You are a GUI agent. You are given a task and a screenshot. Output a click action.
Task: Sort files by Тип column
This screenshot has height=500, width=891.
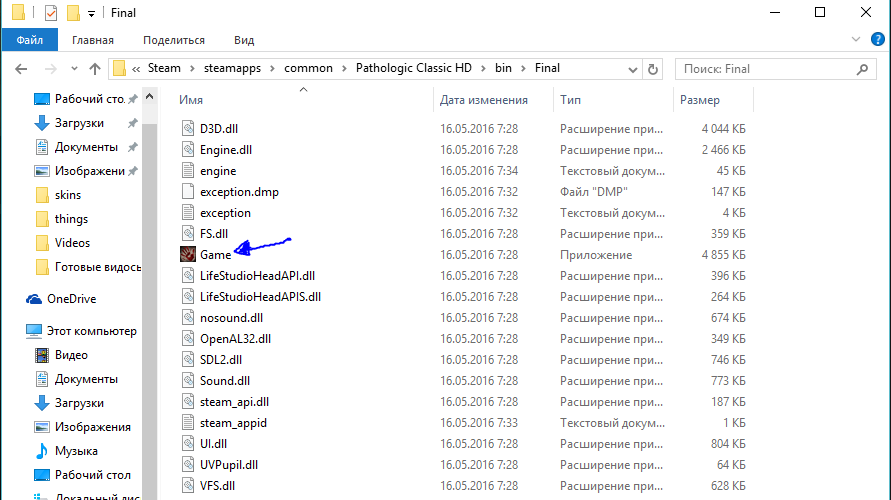[x=570, y=100]
